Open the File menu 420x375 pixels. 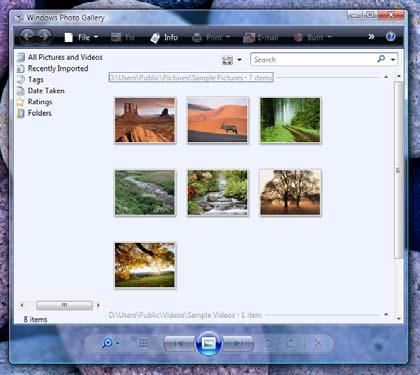click(x=81, y=37)
